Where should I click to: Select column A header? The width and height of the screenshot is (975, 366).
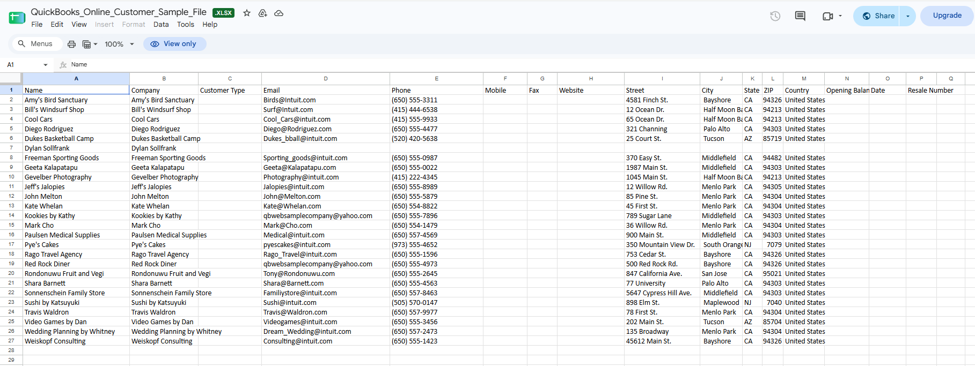click(76, 78)
